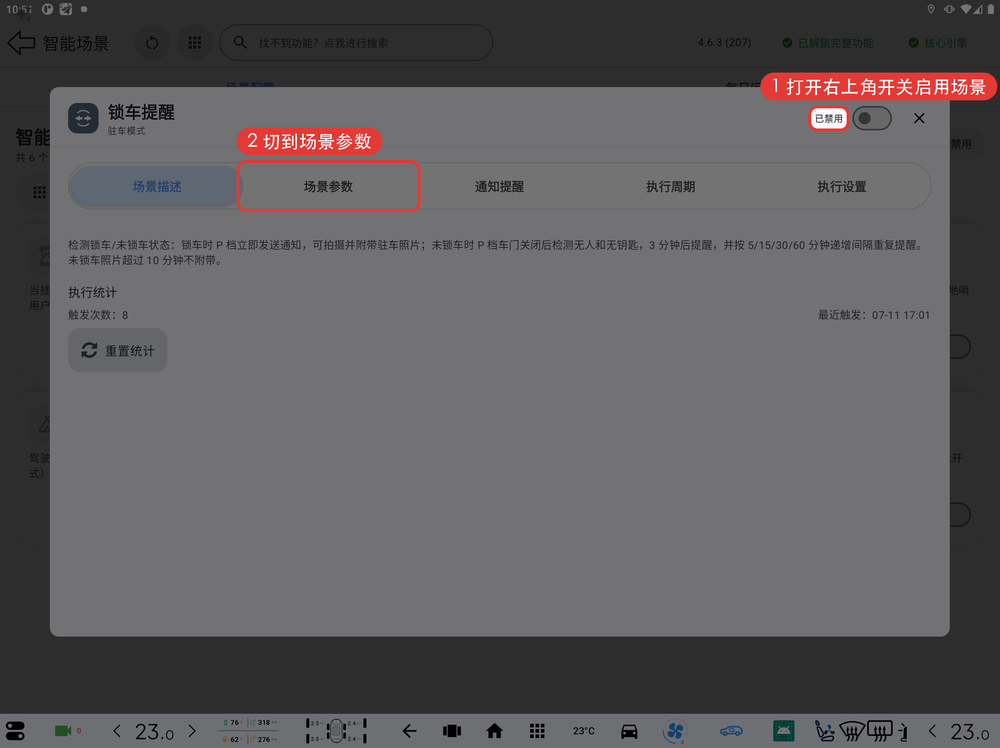Click the 锁车提醒 scene icon in dialog header
Image resolution: width=1000 pixels, height=748 pixels.
pyautogui.click(x=84, y=119)
